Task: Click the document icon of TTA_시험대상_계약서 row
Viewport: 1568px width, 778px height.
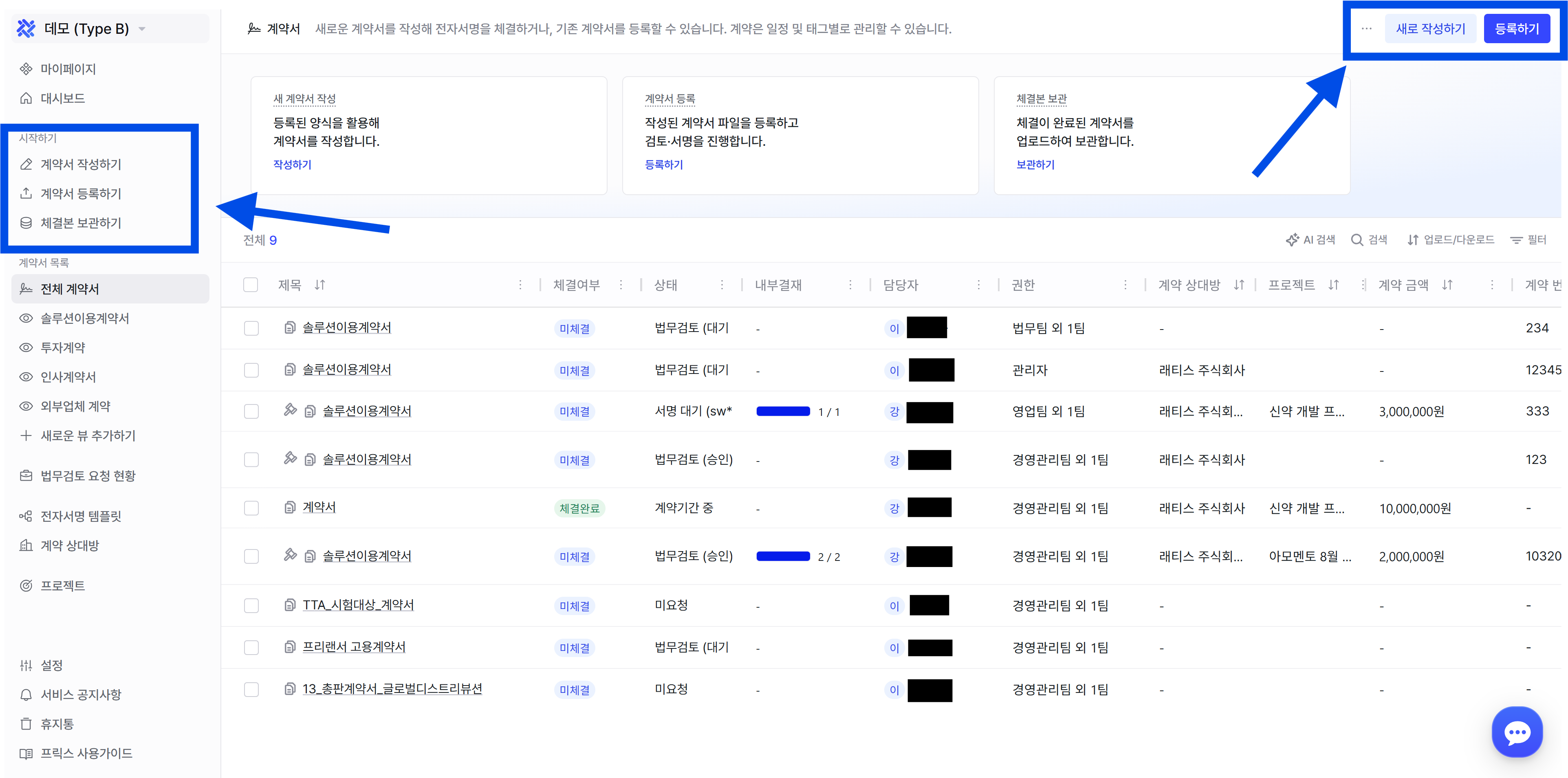Action: point(291,604)
